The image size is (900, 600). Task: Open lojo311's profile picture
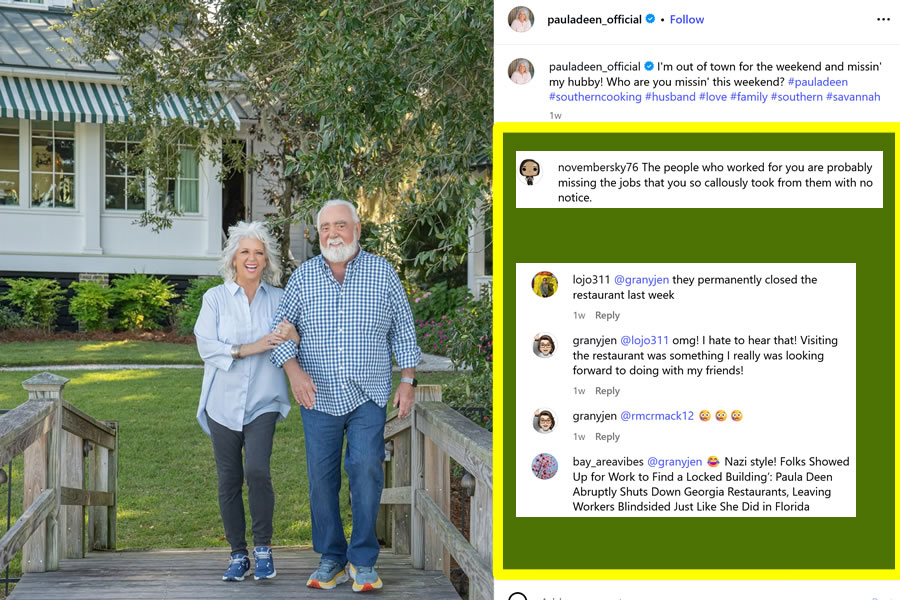[545, 284]
